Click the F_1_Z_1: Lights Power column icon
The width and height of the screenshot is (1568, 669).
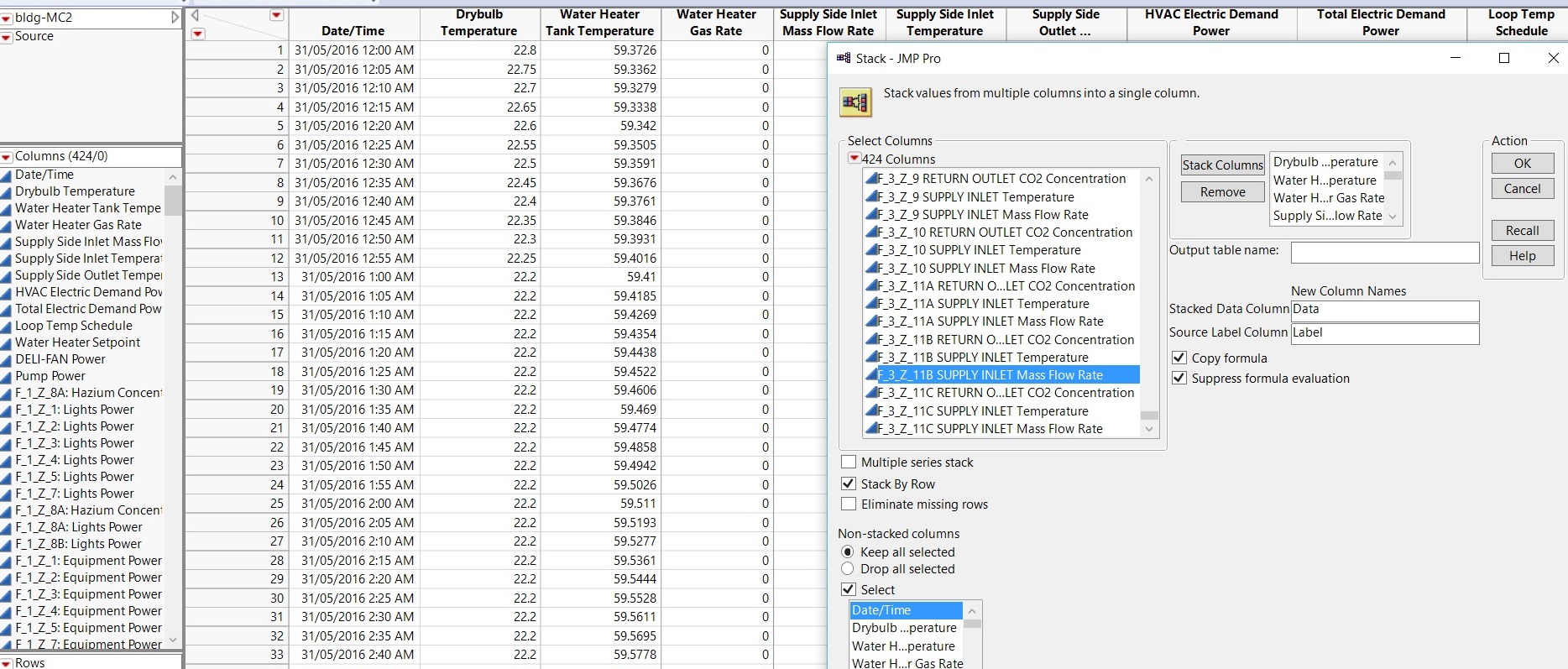point(7,410)
